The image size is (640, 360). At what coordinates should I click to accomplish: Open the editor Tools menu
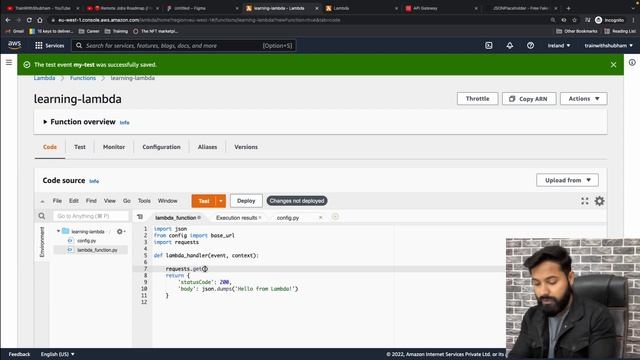[x=144, y=201]
